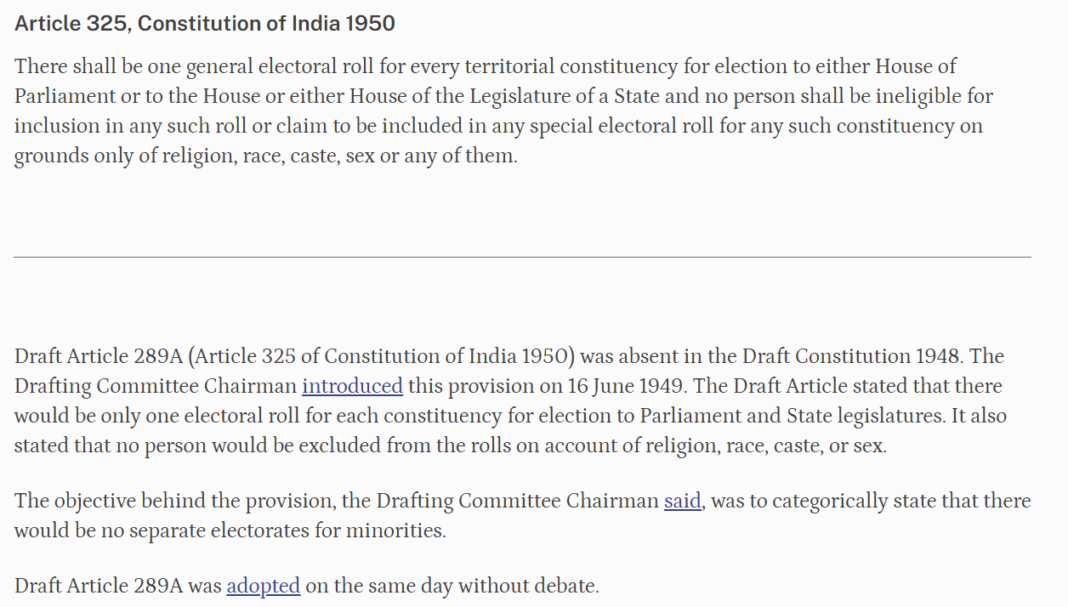Click the horizontal divider line
This screenshot has height=607, width=1068.
coord(522,257)
